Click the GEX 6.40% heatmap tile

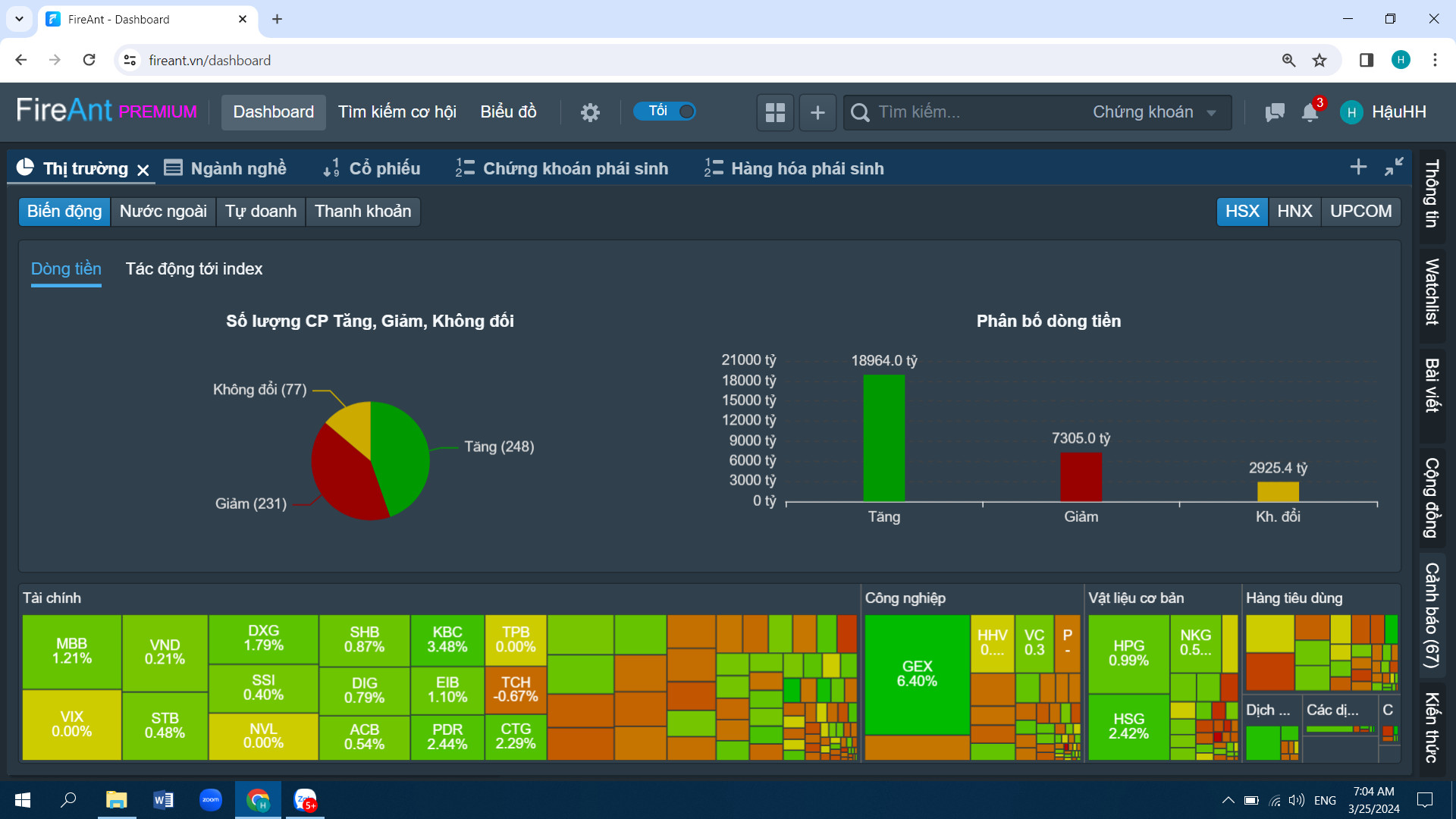tap(917, 673)
